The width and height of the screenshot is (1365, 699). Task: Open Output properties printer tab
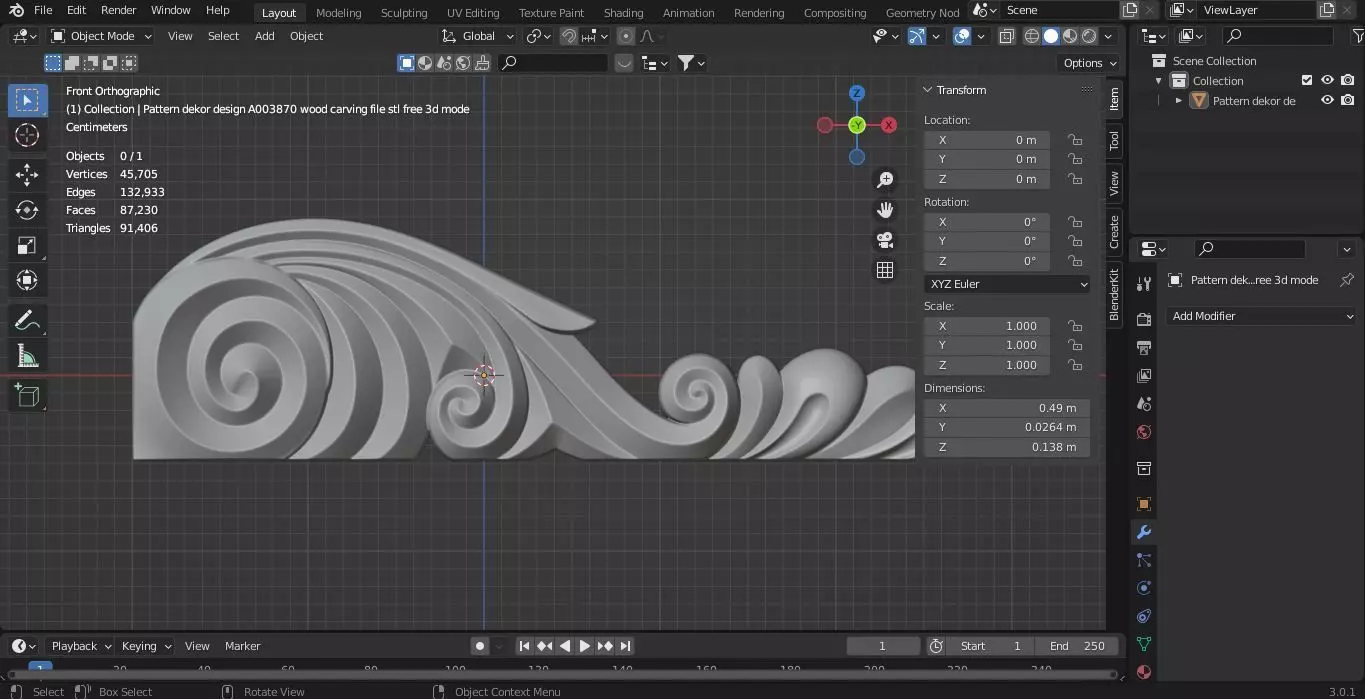pyautogui.click(x=1144, y=348)
